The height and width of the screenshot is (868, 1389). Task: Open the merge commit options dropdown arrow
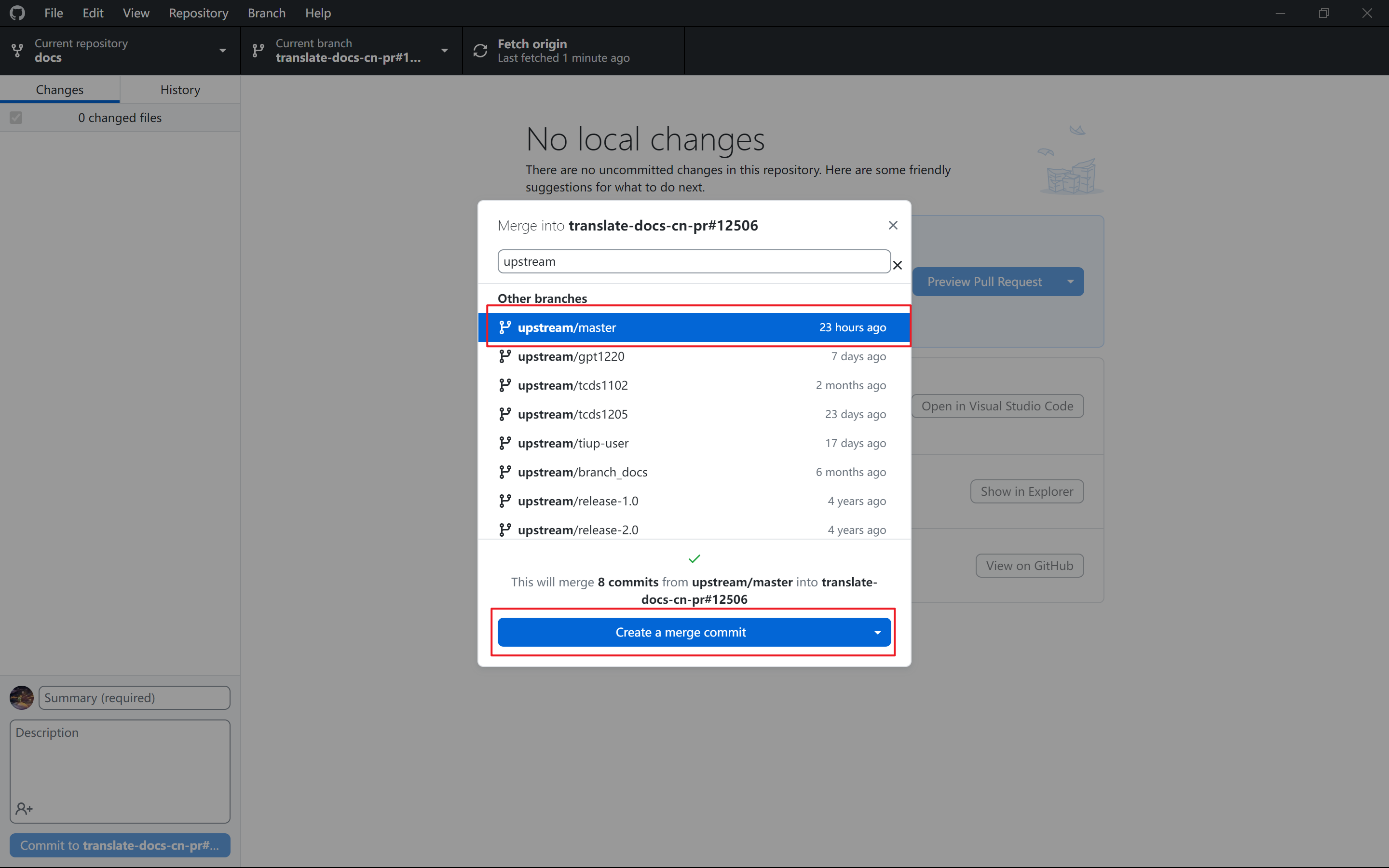coord(877,632)
